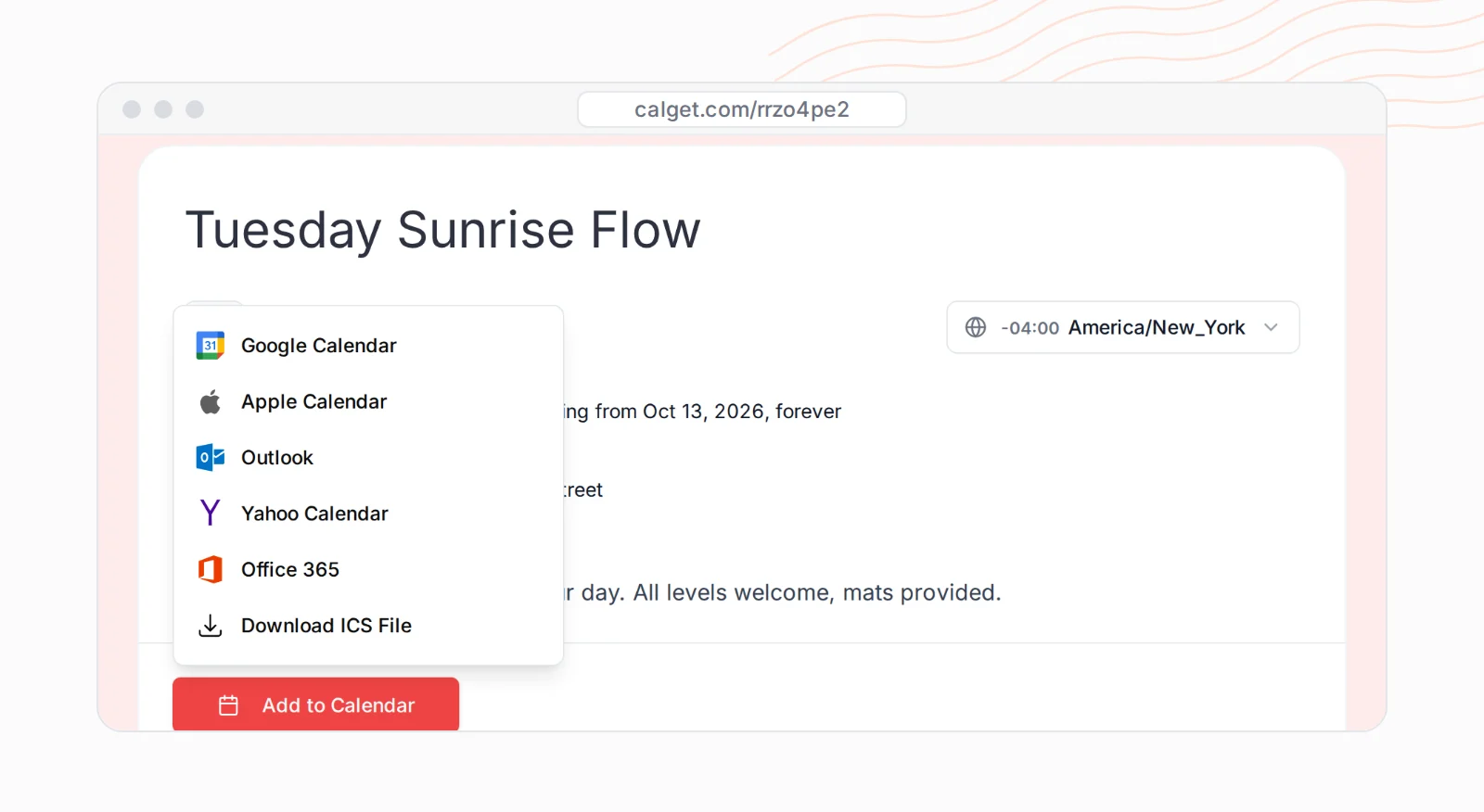
Task: Click the purple Yahoo Y icon
Action: coord(211,513)
